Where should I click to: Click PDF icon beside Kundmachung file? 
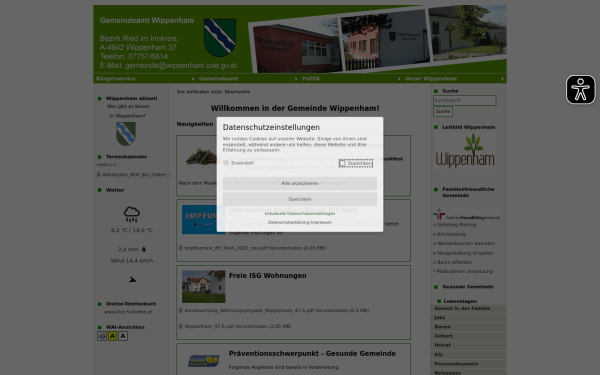(181, 310)
